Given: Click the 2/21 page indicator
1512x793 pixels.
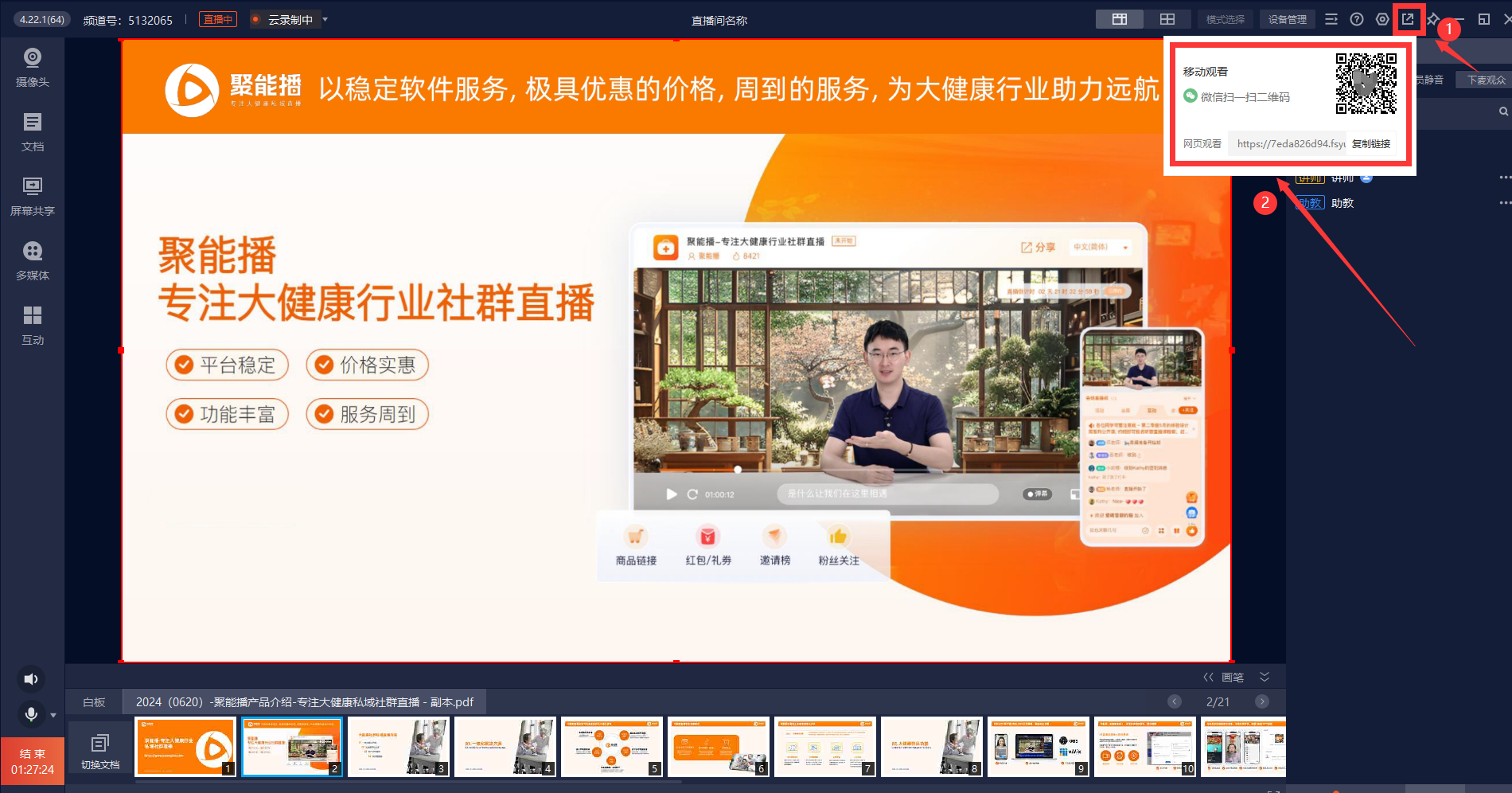Looking at the screenshot, I should pos(1218,701).
